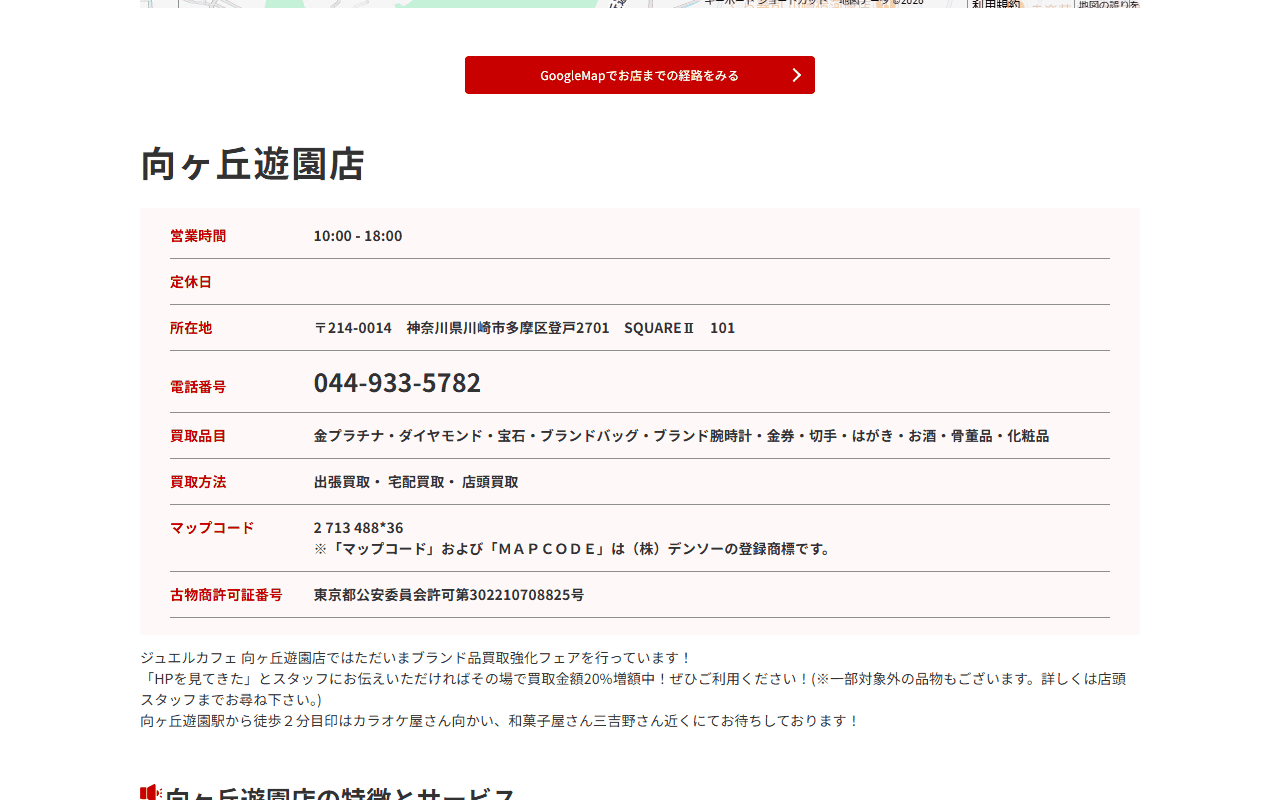The height and width of the screenshot is (800, 1280).
Task: Click the chevron arrow on the red button
Action: (x=797, y=75)
